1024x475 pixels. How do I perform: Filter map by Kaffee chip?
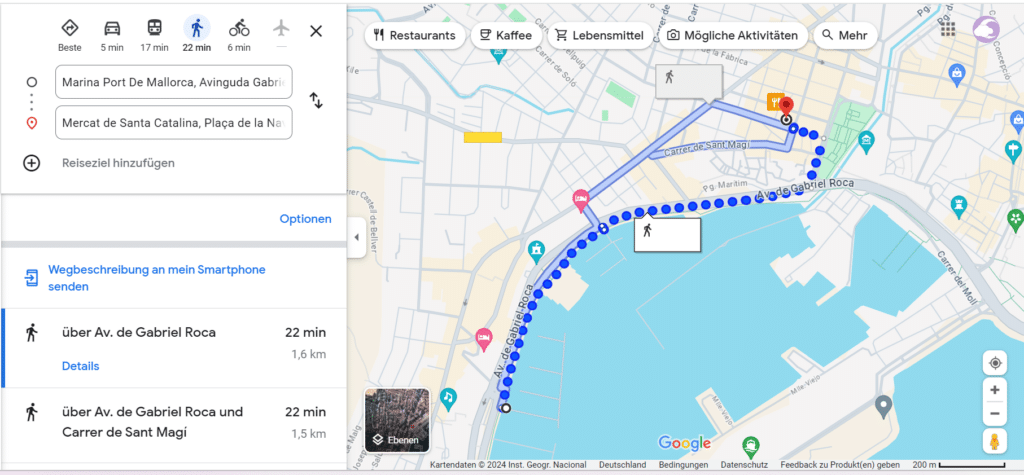pos(505,35)
